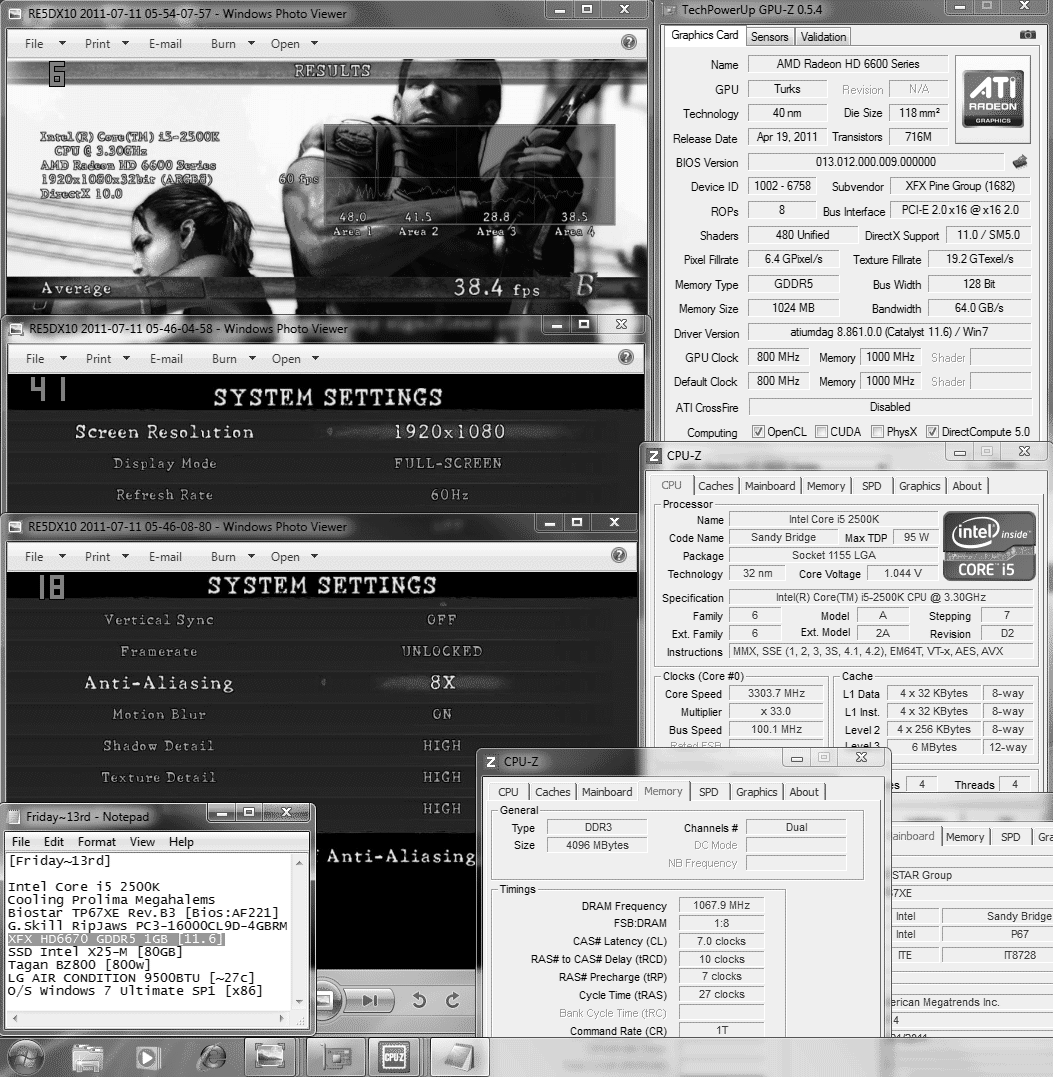
Task: Open the Windows Start orb
Action: coord(26,1057)
